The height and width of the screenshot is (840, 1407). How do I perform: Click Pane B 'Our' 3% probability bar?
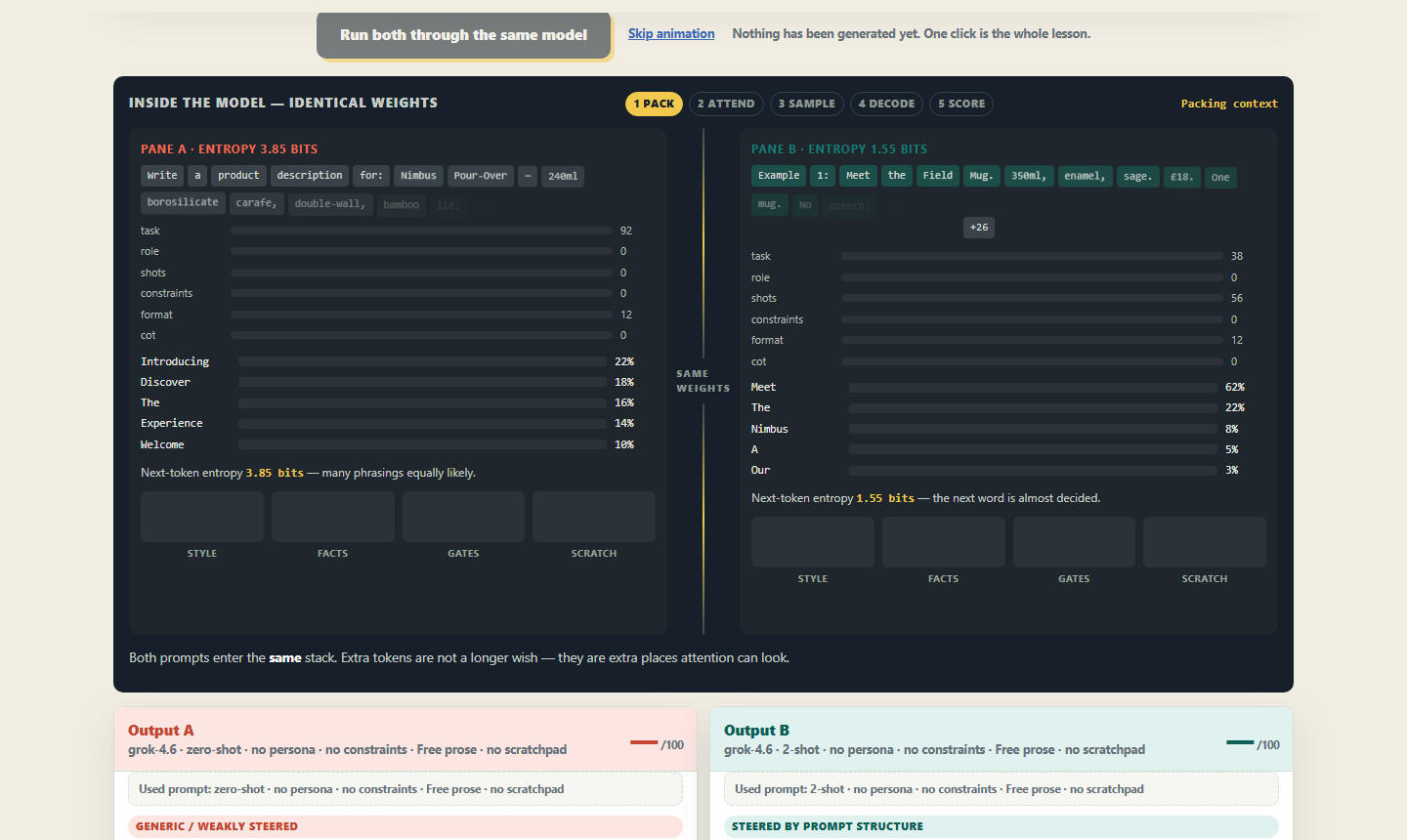(x=1033, y=470)
